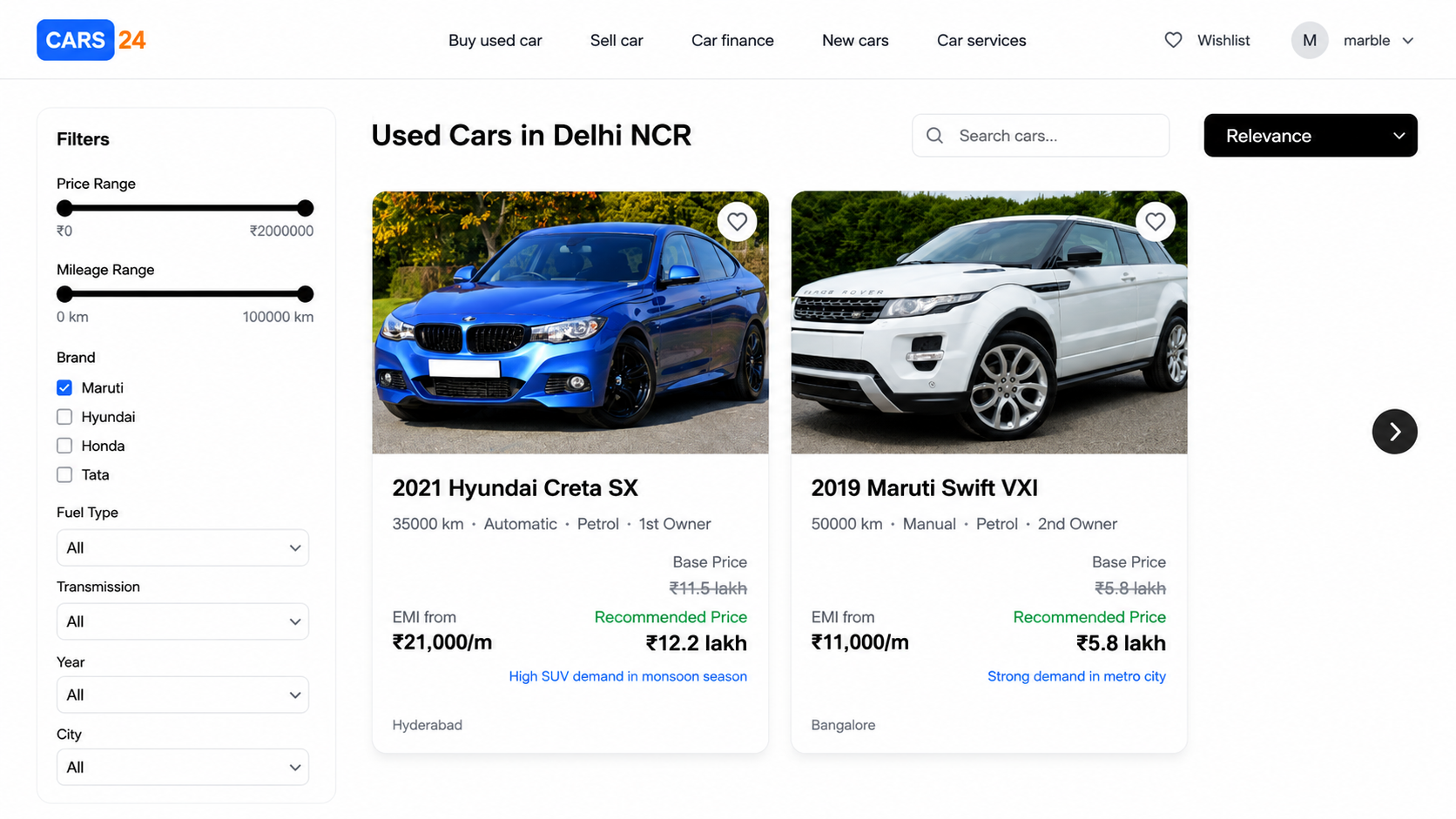
Task: Open the 2021 Hyundai Creta SX title
Action: 515,487
